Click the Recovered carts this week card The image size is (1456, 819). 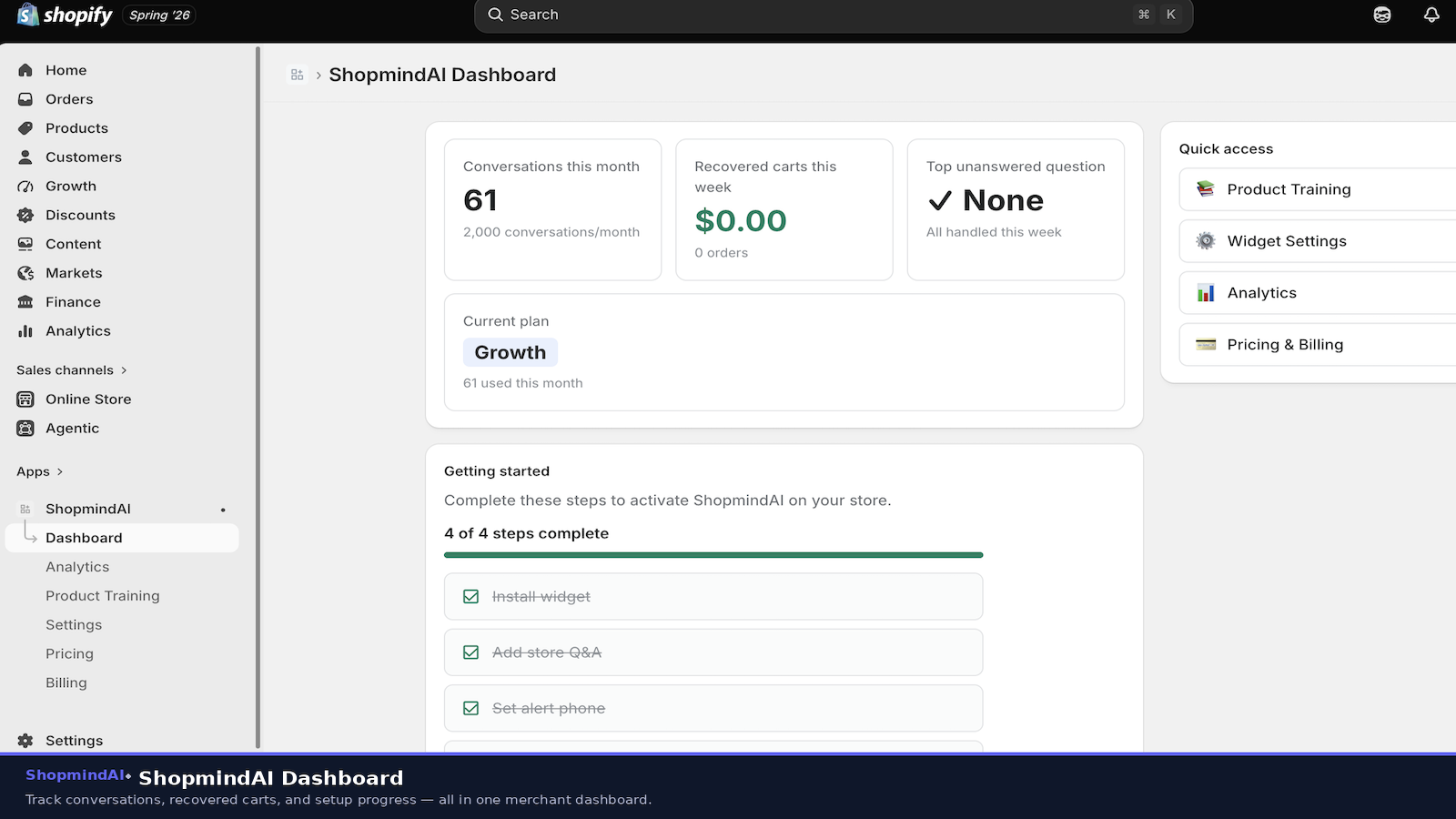pos(784,209)
